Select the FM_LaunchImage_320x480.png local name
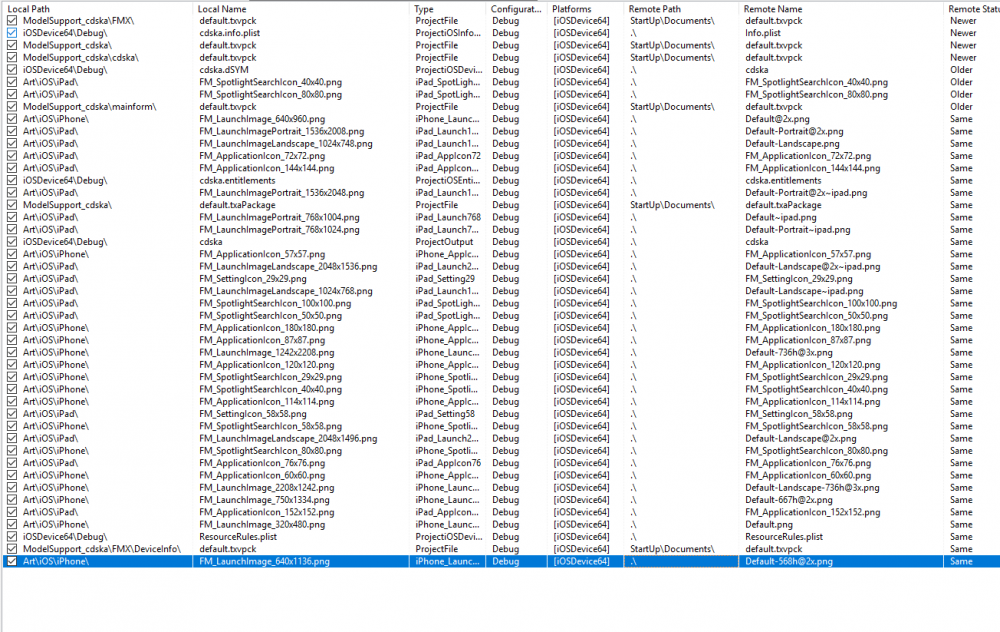 point(261,525)
